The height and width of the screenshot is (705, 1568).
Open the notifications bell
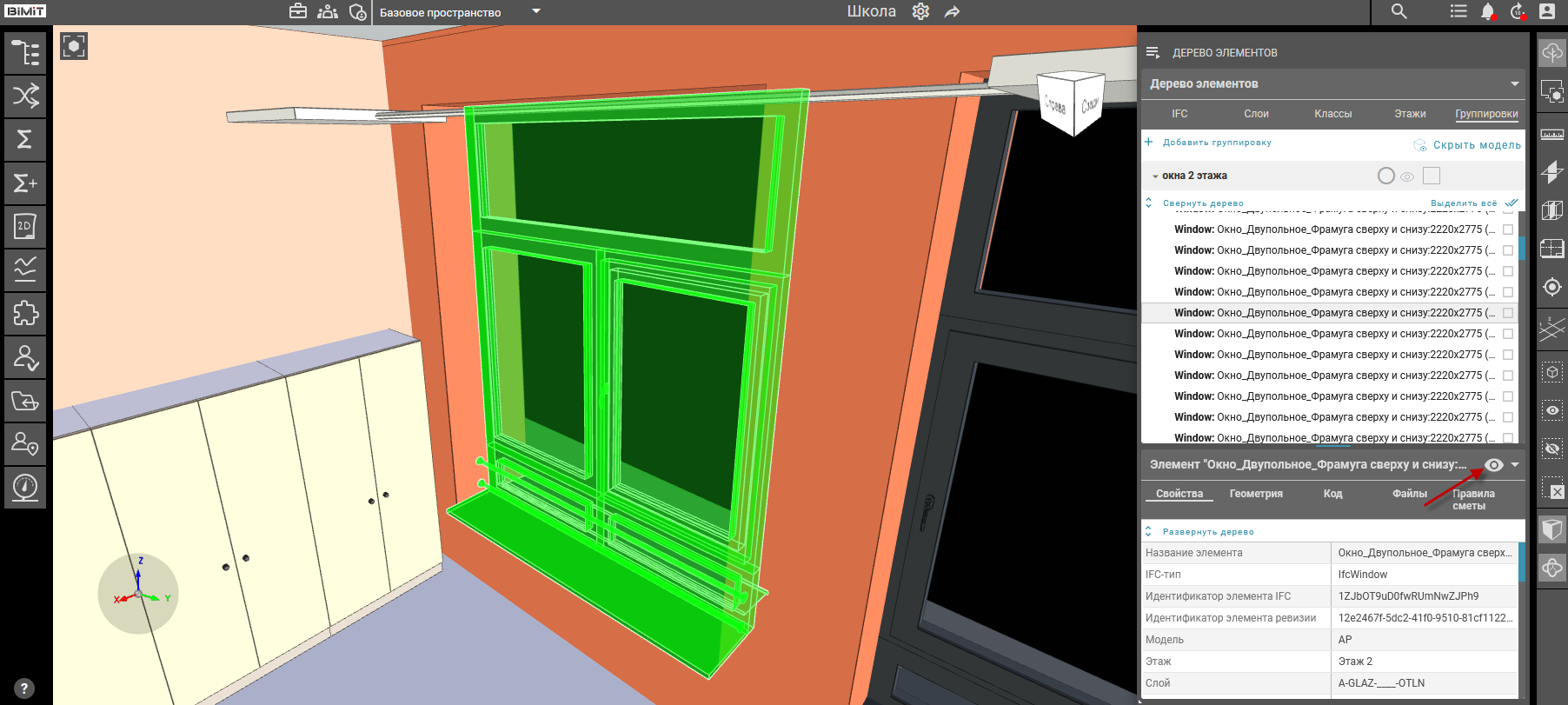1488,11
